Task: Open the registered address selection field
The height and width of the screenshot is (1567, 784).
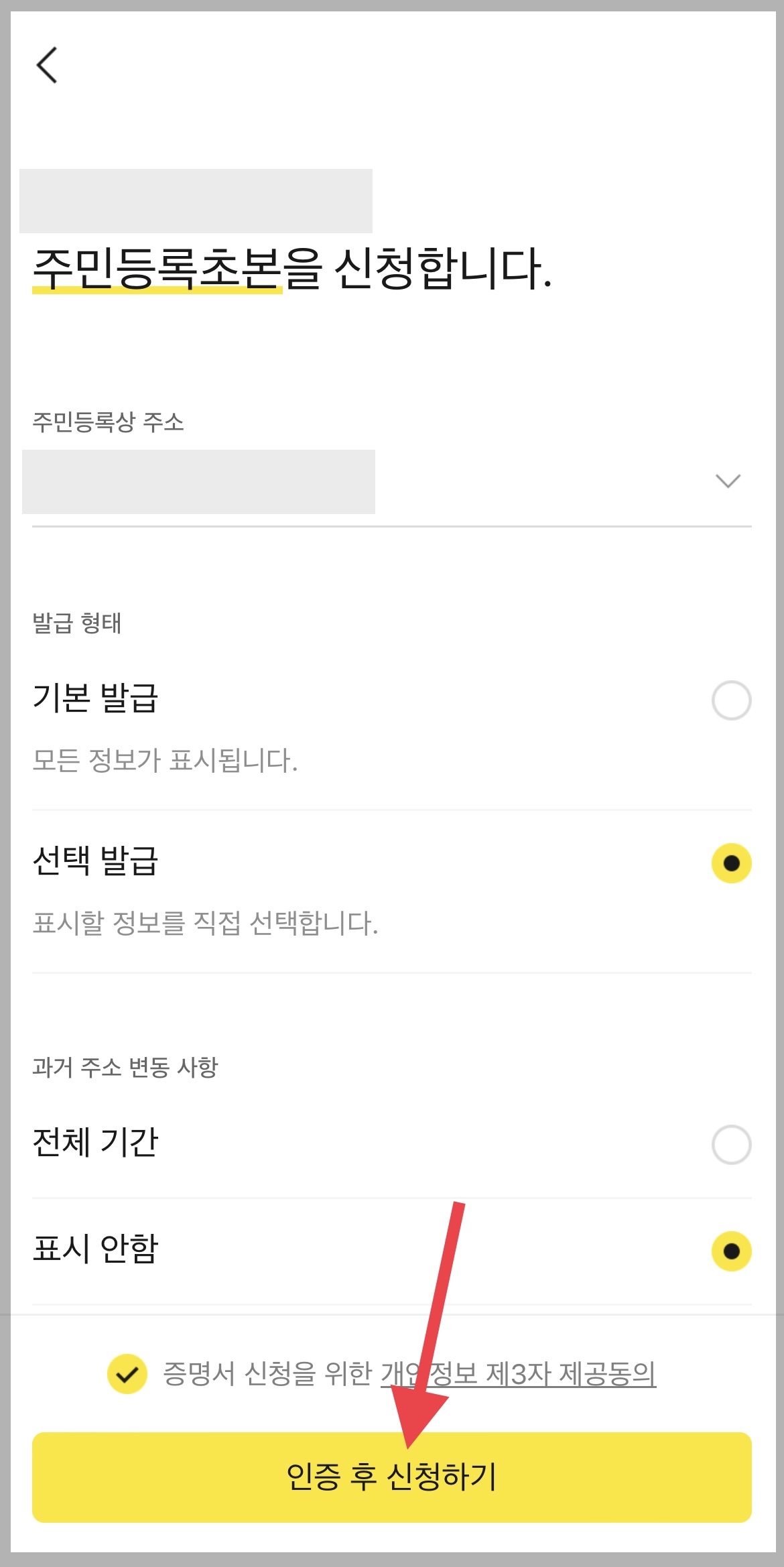Action: click(392, 483)
